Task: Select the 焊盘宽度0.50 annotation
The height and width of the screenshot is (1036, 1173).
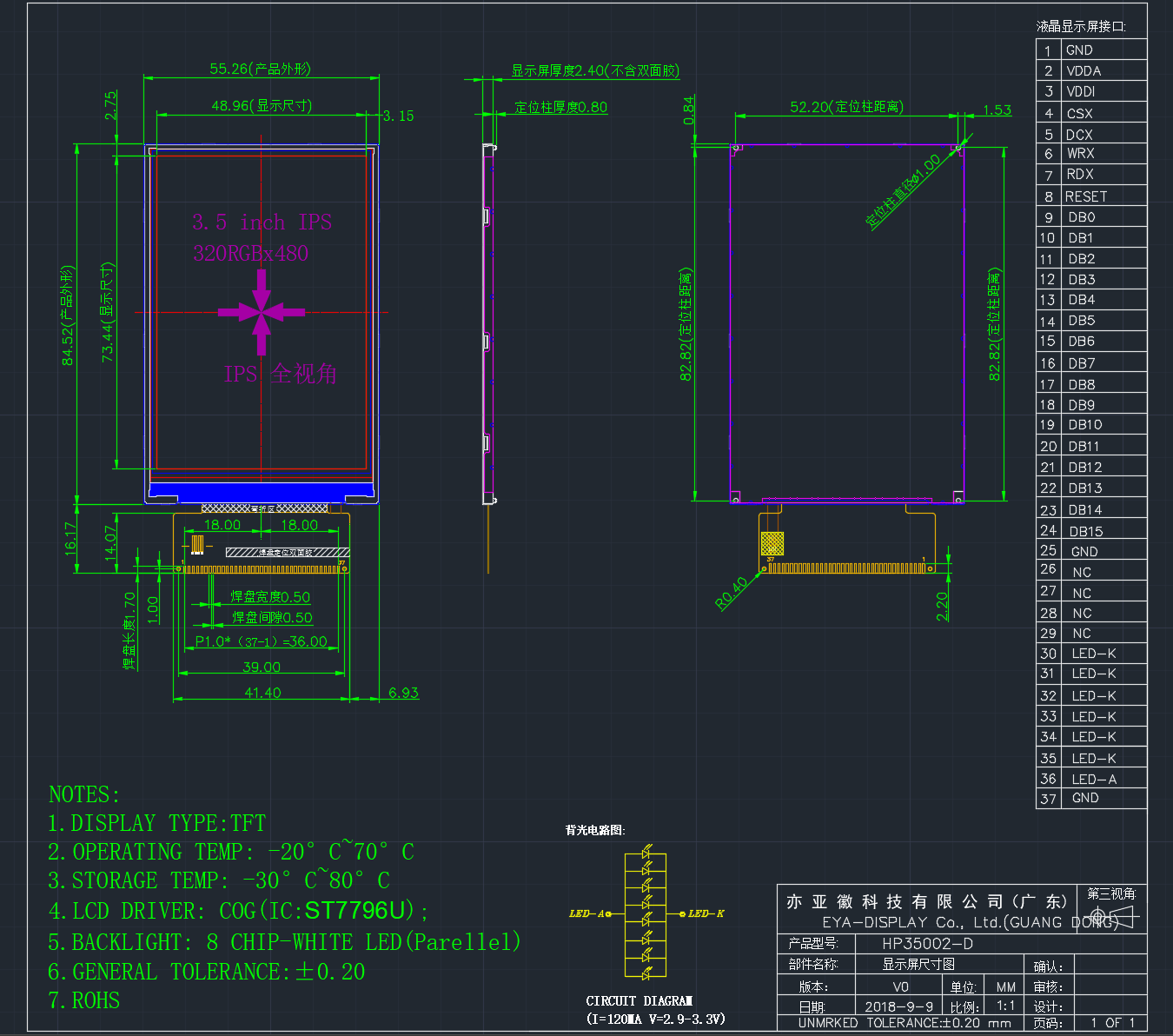Action: (270, 597)
